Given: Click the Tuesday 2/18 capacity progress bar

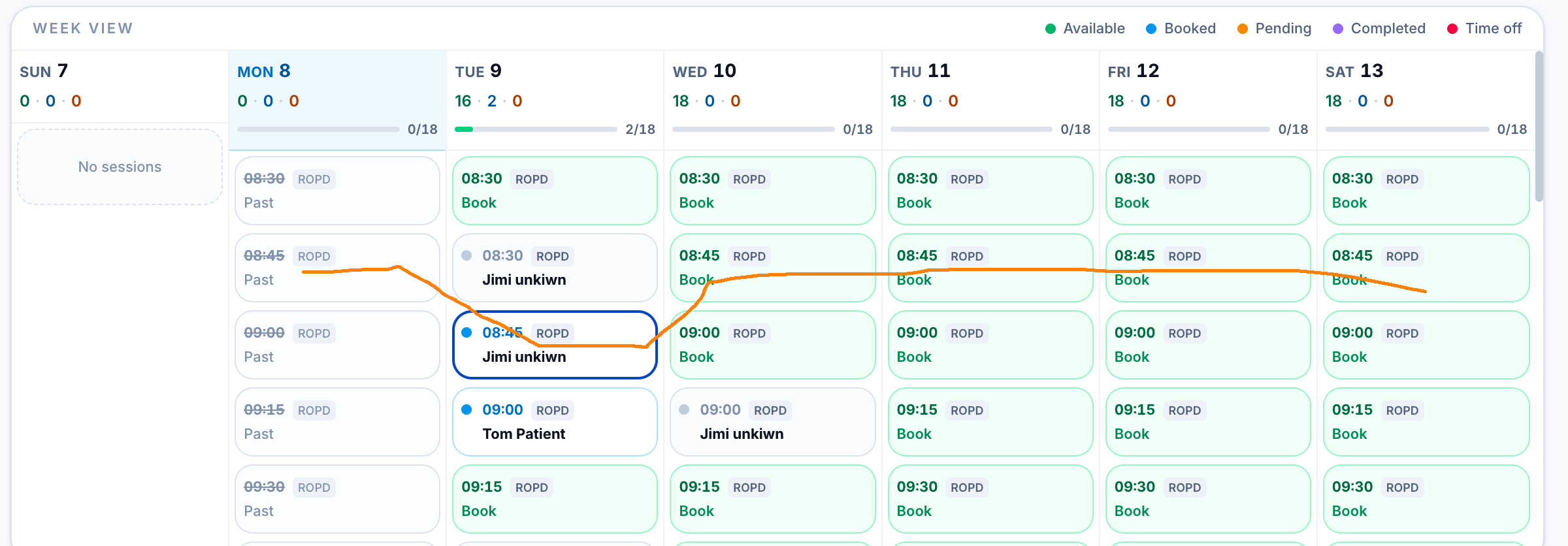Looking at the screenshot, I should point(536,129).
